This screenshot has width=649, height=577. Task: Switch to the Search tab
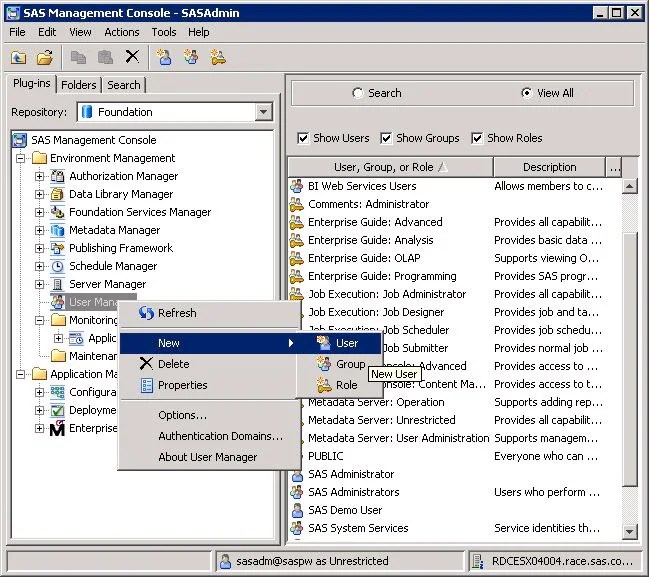[x=124, y=85]
